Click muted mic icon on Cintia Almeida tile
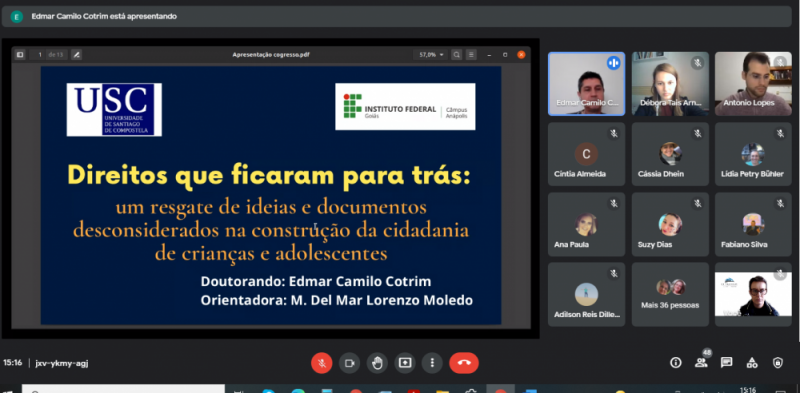 (x=614, y=133)
